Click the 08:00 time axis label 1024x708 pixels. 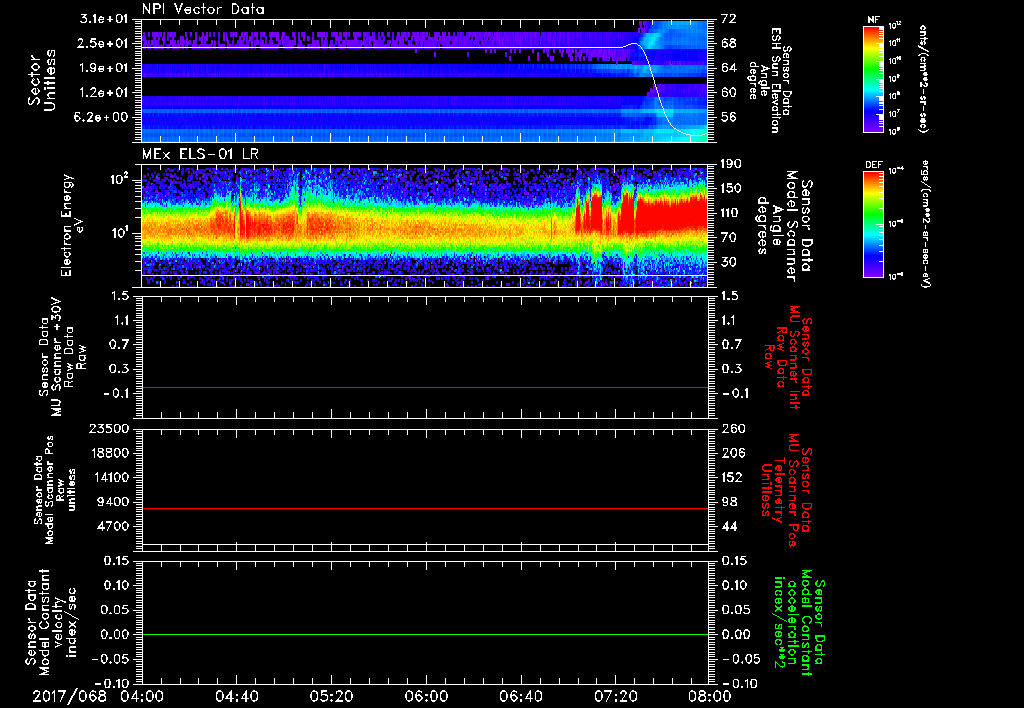click(x=711, y=696)
